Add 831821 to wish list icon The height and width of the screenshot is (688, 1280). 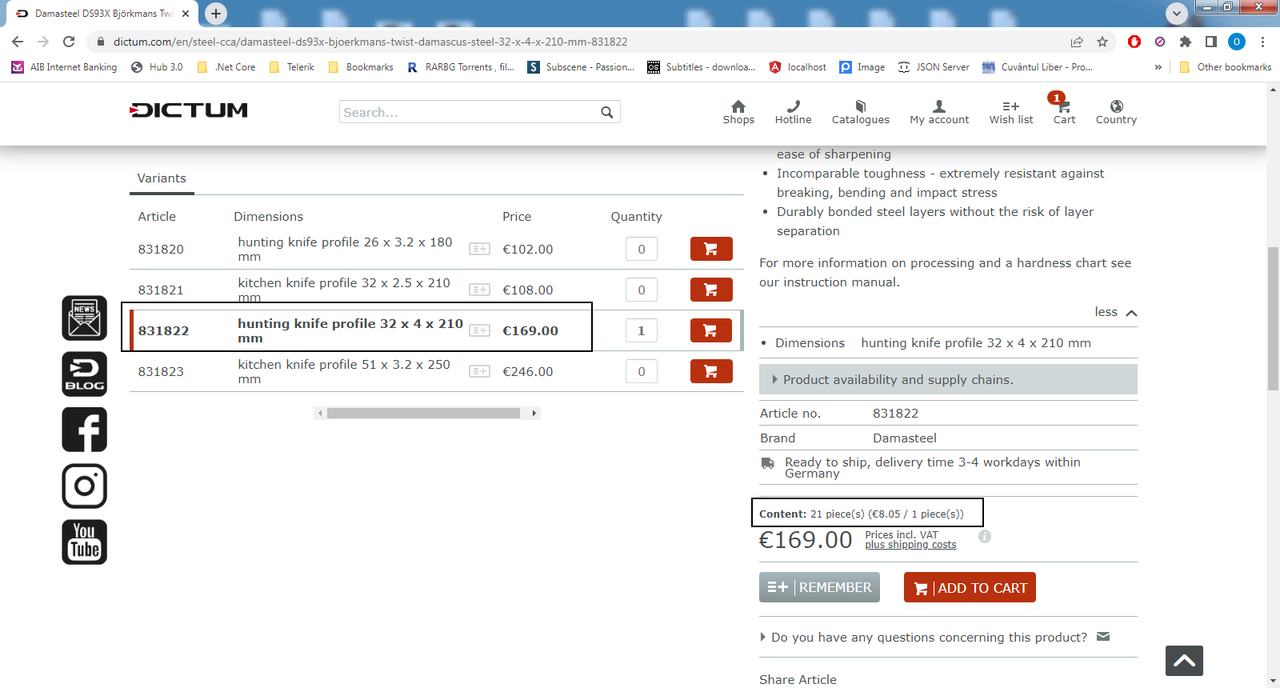pyautogui.click(x=480, y=290)
